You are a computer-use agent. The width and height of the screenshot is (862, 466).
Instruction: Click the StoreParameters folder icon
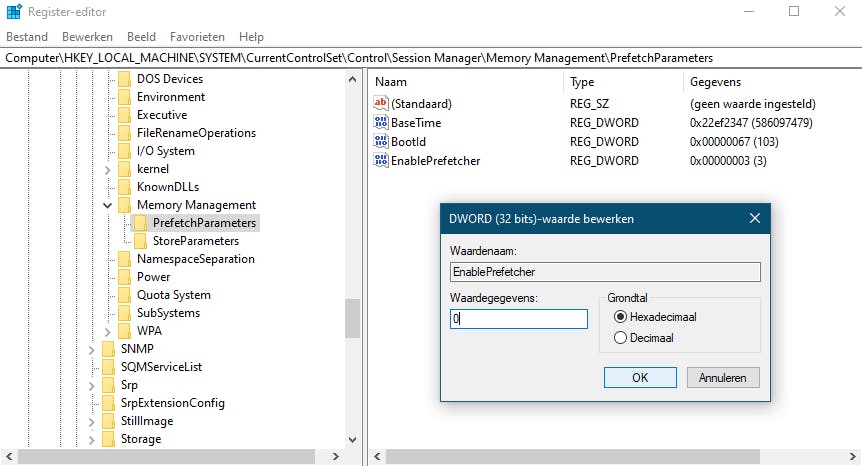click(141, 241)
